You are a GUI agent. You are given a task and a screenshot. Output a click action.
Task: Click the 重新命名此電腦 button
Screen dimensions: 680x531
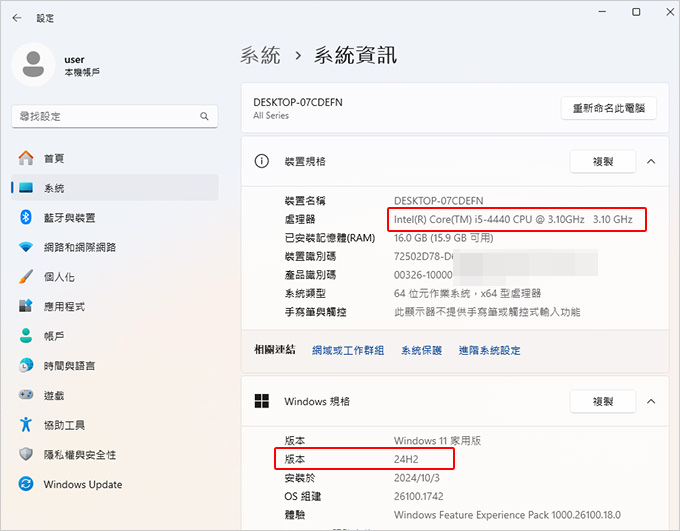pyautogui.click(x=608, y=108)
